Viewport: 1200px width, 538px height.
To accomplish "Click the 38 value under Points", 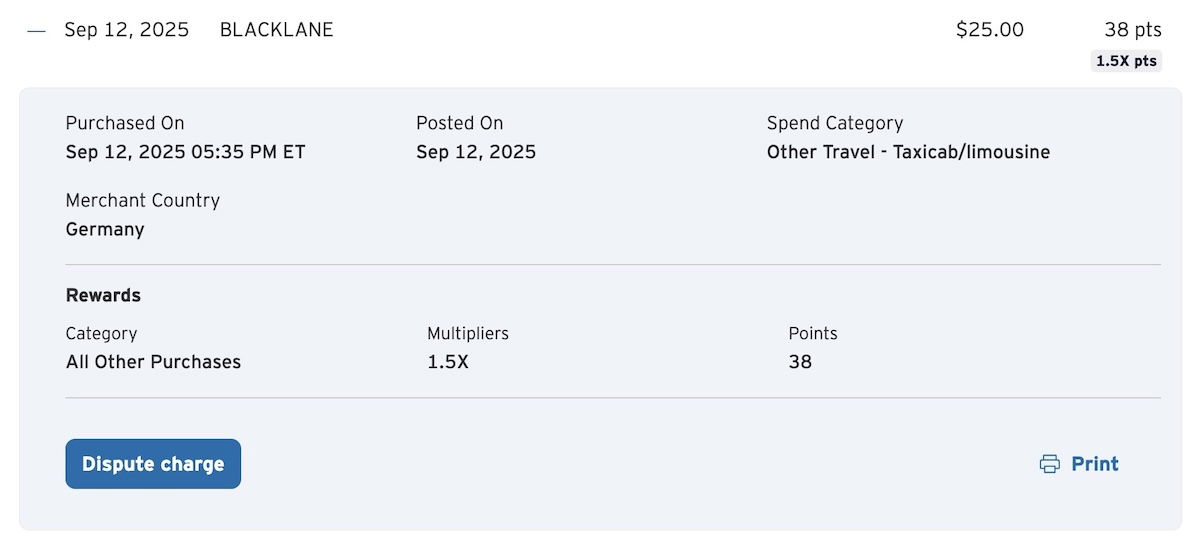I will (x=800, y=362).
